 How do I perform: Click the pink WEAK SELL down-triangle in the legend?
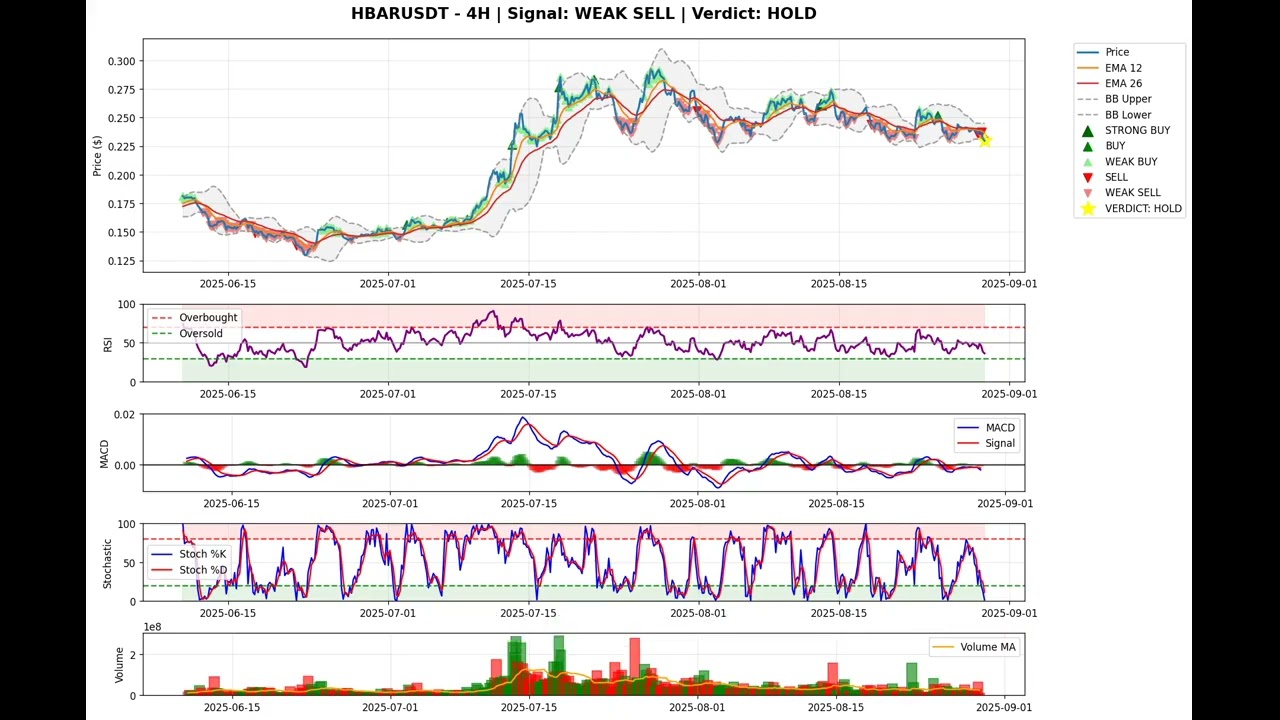click(x=1088, y=193)
